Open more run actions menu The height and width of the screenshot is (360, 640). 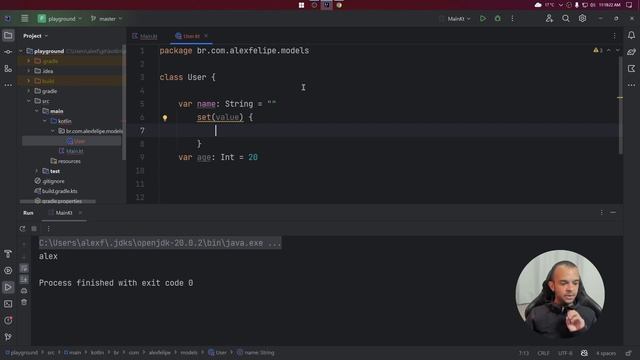(513, 19)
